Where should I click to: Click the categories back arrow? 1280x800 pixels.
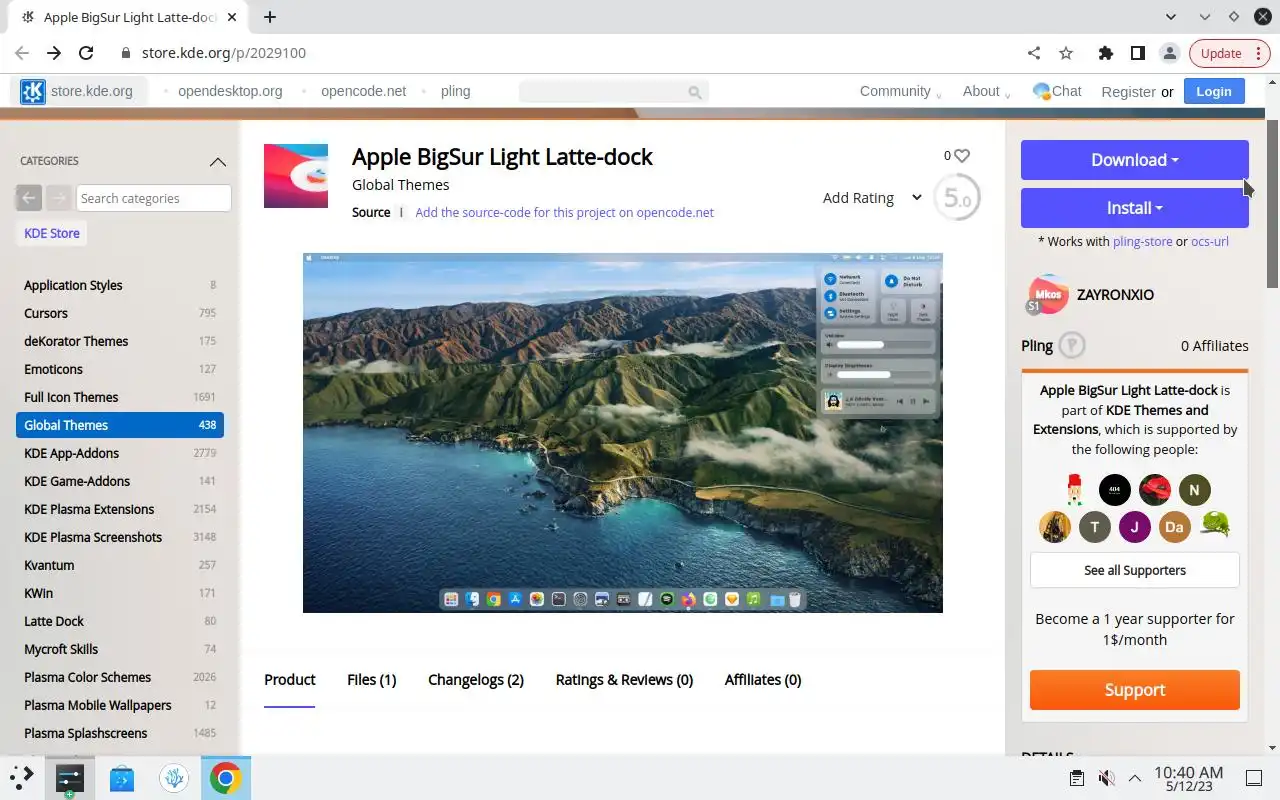pos(29,198)
